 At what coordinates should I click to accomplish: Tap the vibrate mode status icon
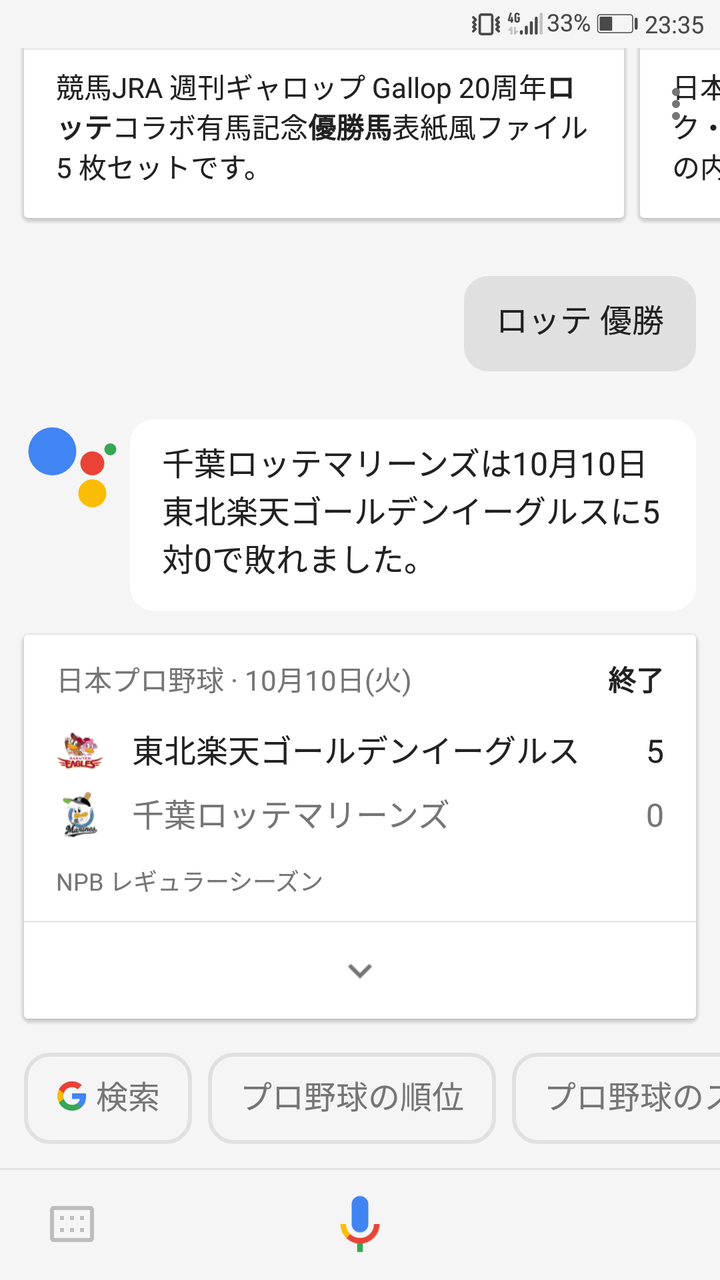pos(486,23)
